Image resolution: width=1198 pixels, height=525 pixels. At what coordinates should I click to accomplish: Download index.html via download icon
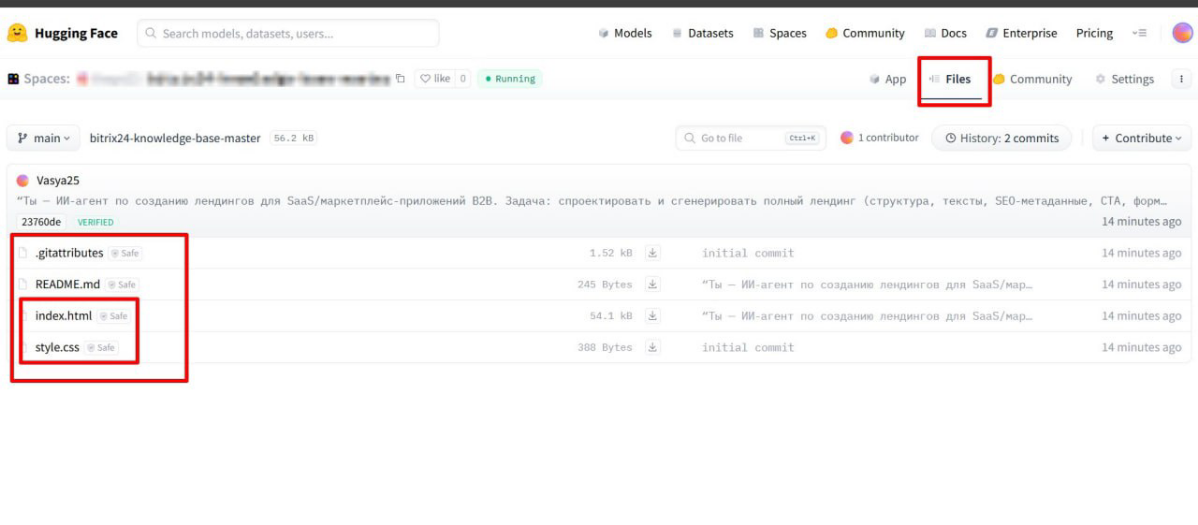tap(652, 316)
